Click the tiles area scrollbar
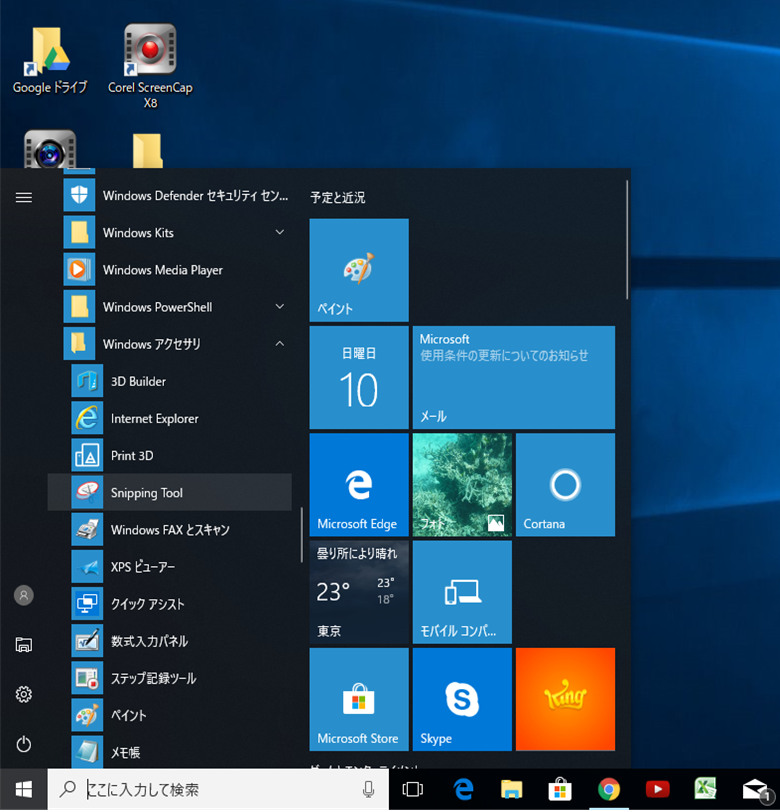780x812 pixels. pyautogui.click(x=627, y=239)
